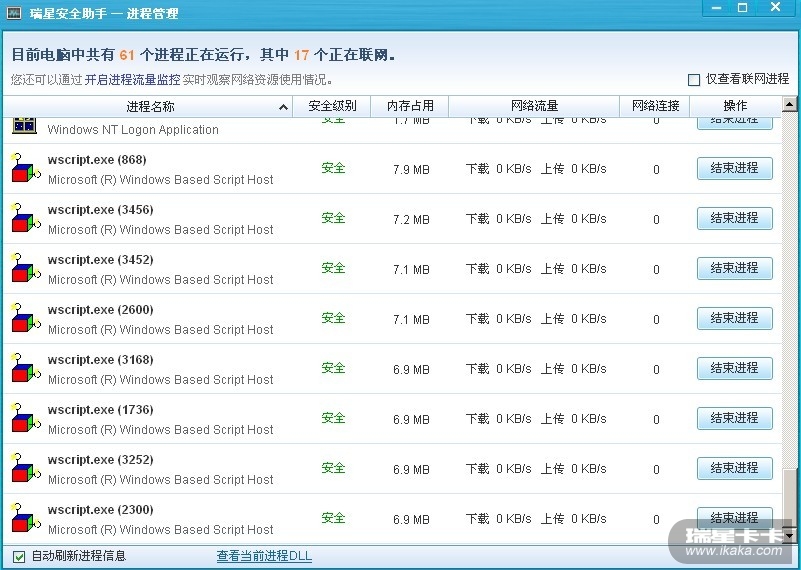
Task: Open 开启进程流量监控 link
Action: (132, 80)
